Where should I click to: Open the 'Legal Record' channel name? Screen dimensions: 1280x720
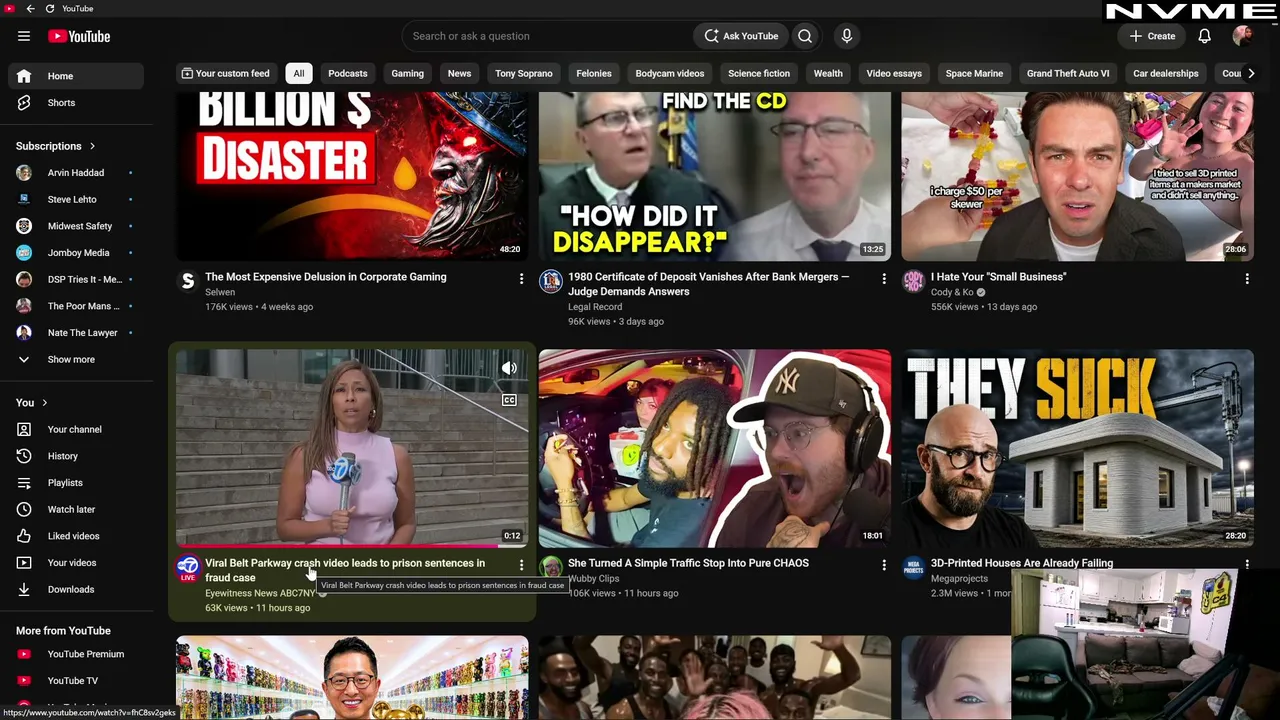[595, 307]
